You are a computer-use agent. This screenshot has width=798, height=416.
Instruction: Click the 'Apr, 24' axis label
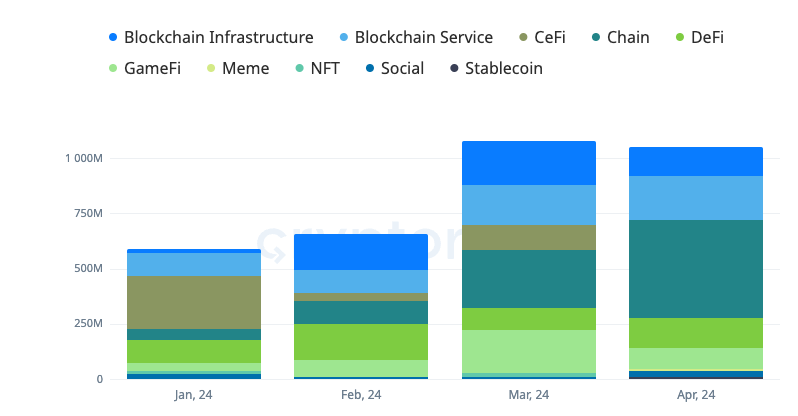[x=696, y=395]
